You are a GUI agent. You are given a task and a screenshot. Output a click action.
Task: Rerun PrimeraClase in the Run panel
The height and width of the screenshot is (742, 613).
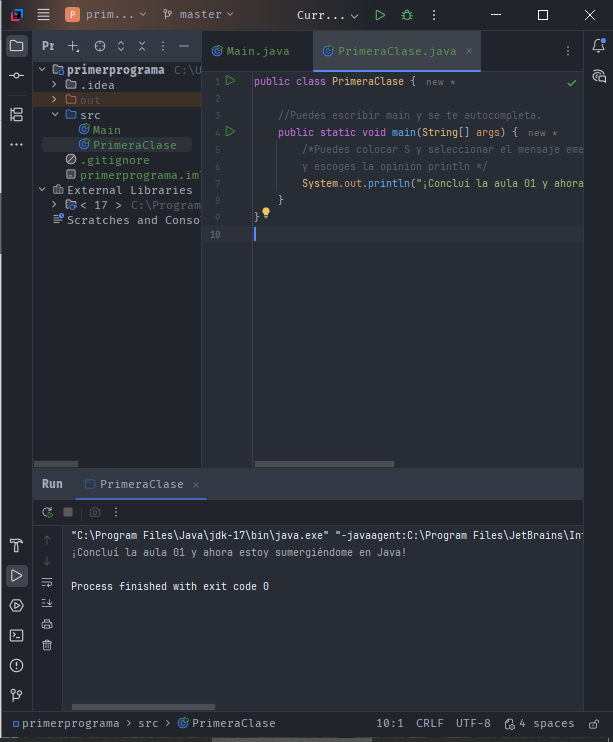pos(47,512)
